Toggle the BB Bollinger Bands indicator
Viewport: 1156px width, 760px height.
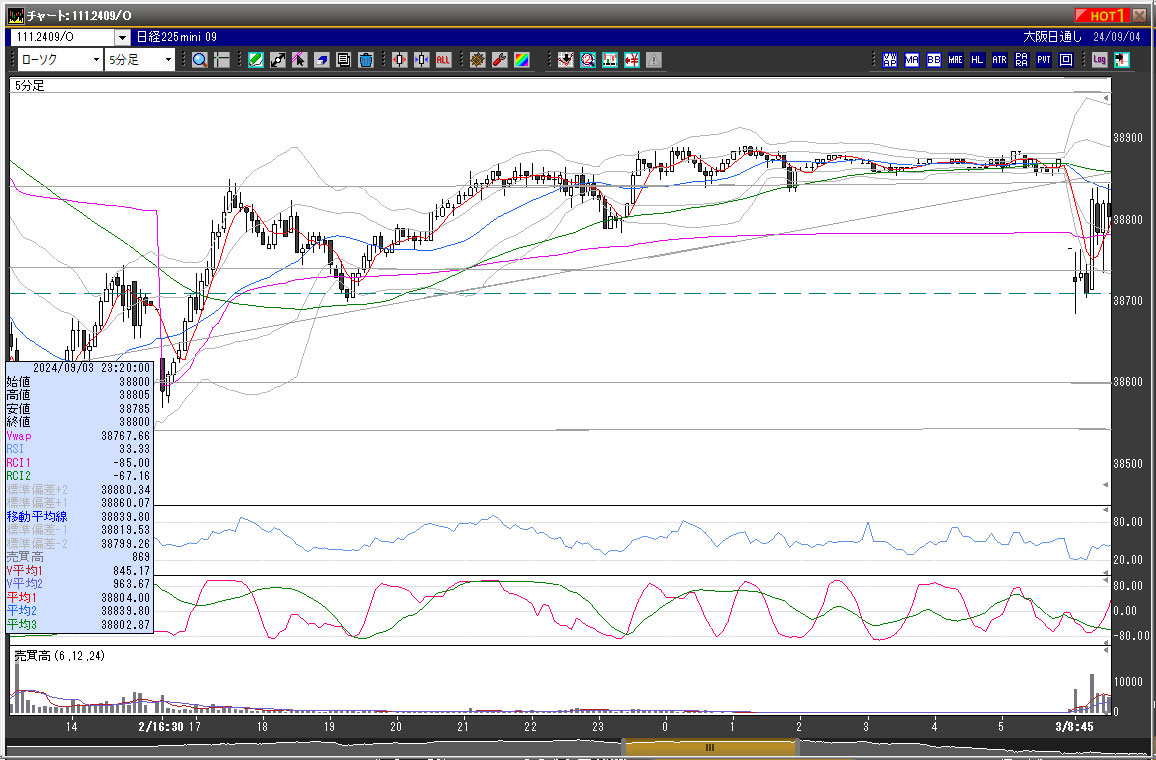(x=934, y=60)
